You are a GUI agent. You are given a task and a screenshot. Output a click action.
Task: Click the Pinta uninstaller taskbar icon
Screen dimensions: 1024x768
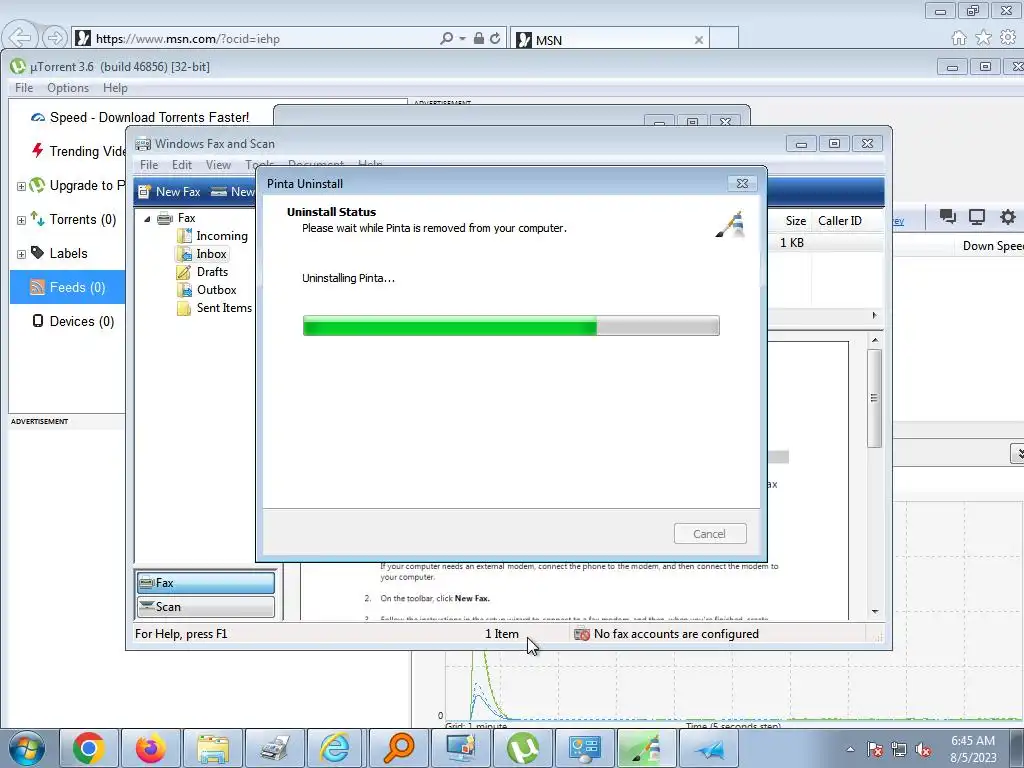pos(646,748)
